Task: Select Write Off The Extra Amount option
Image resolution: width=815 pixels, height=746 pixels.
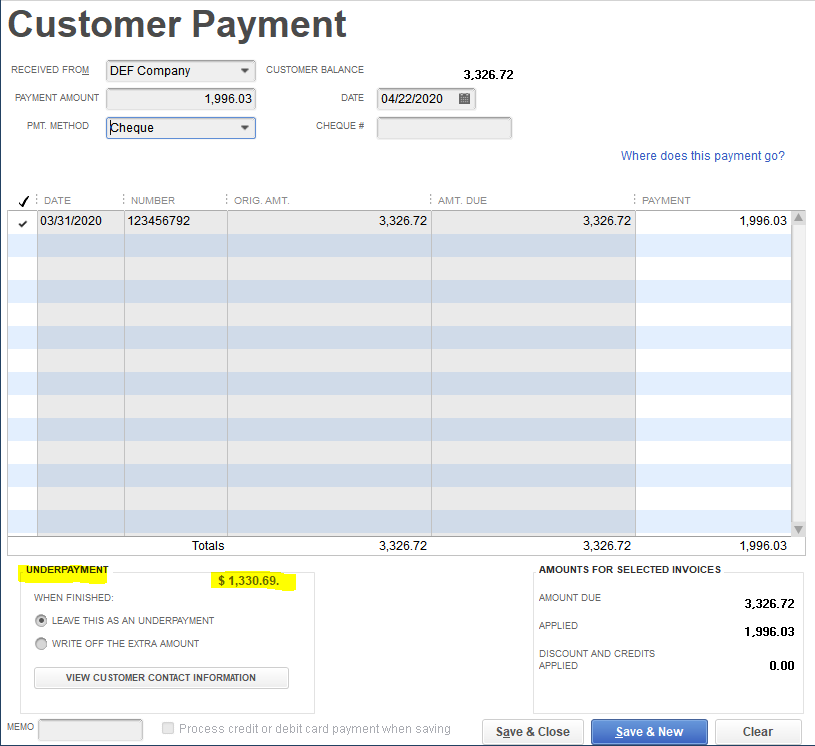Action: [x=41, y=644]
